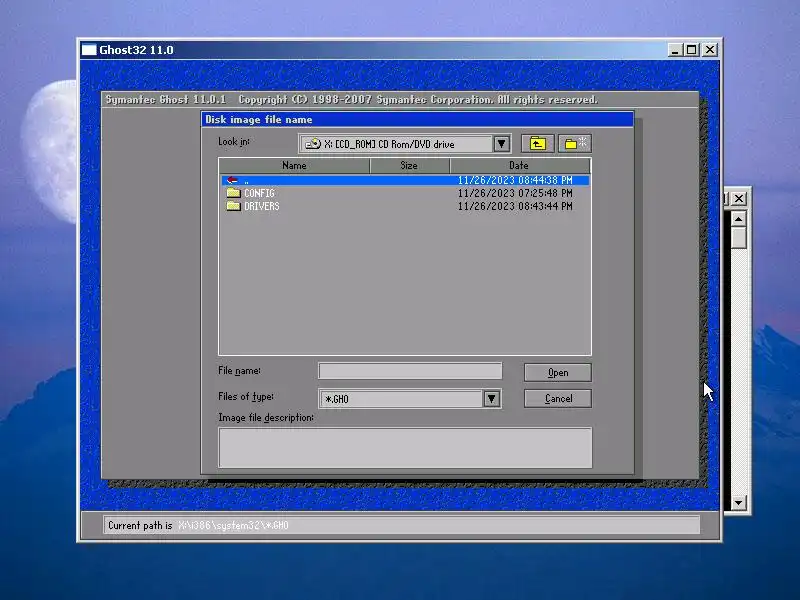Screen dimensions: 800x600
Task: Click the Current path status bar field
Action: [x=402, y=525]
